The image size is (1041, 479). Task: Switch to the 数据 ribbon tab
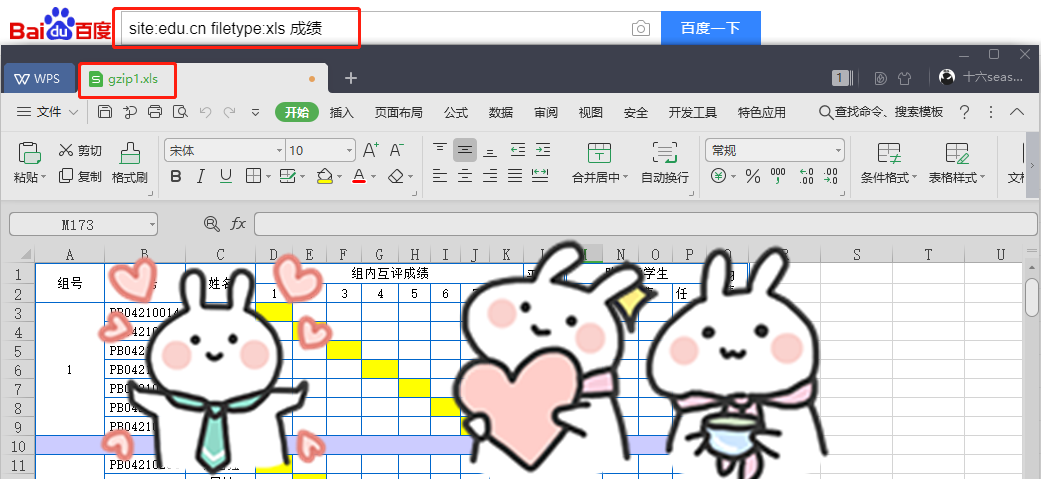click(501, 112)
